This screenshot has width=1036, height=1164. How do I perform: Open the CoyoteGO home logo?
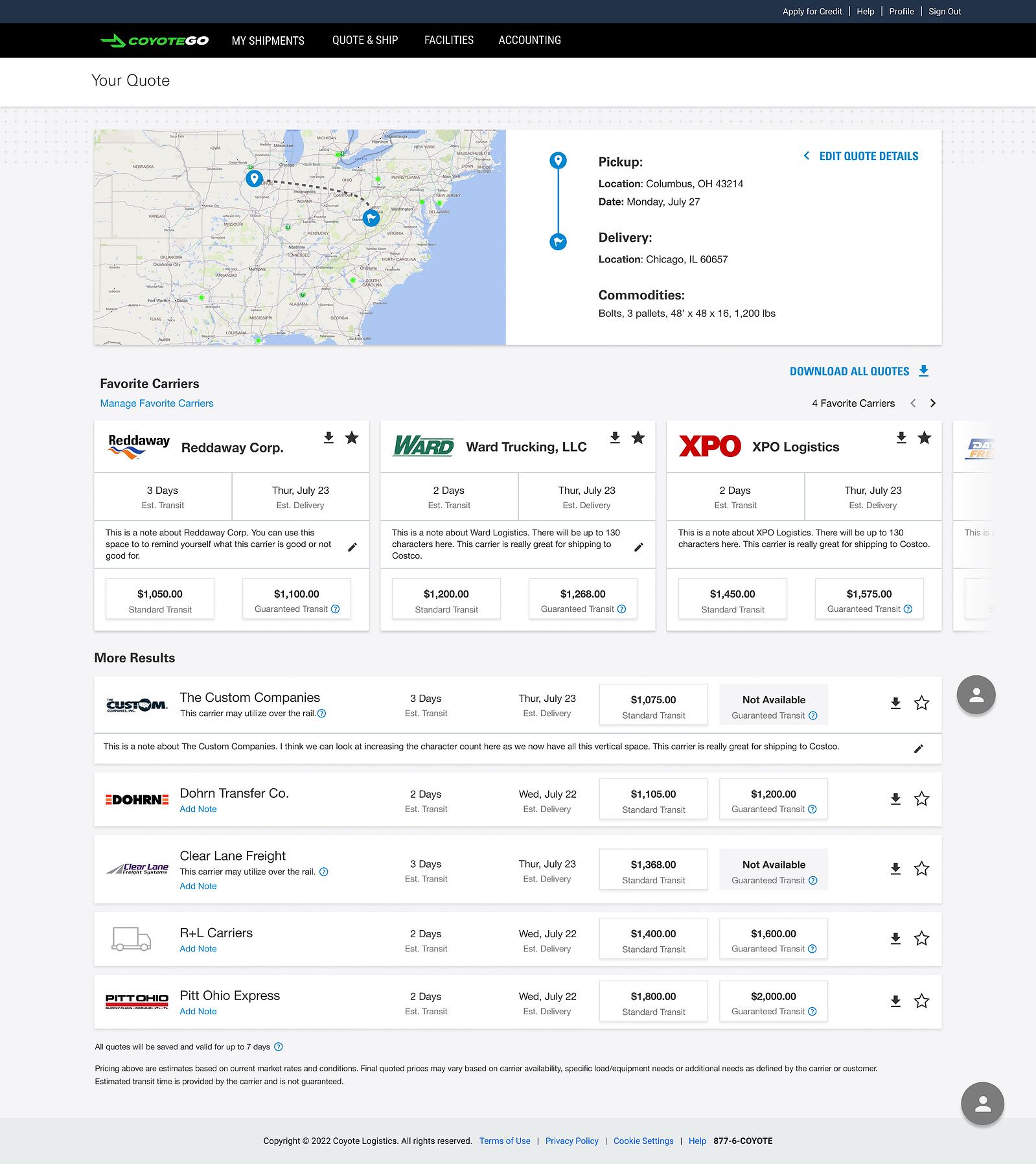point(154,41)
